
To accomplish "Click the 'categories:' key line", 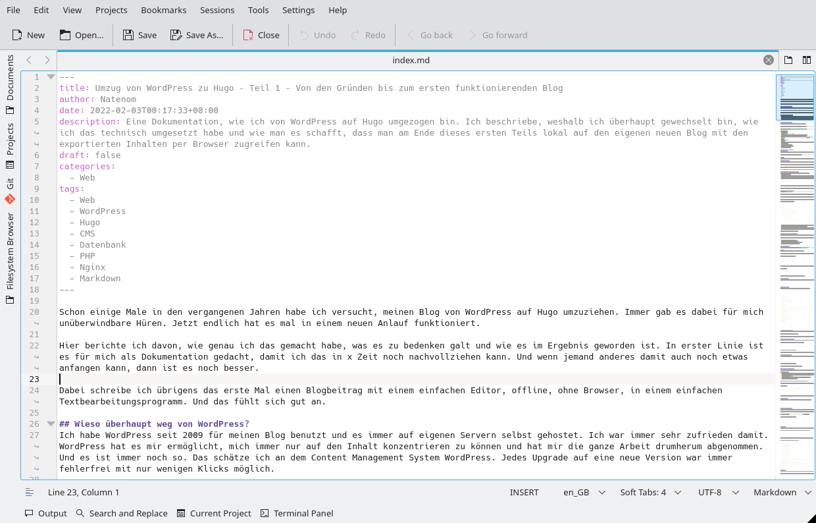I will (x=87, y=167).
